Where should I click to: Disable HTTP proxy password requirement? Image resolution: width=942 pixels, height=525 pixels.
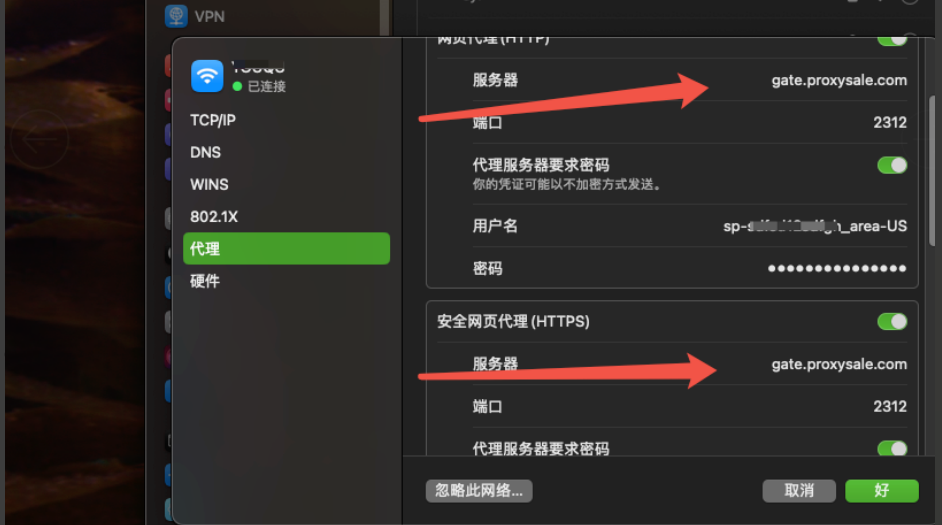pyautogui.click(x=892, y=165)
